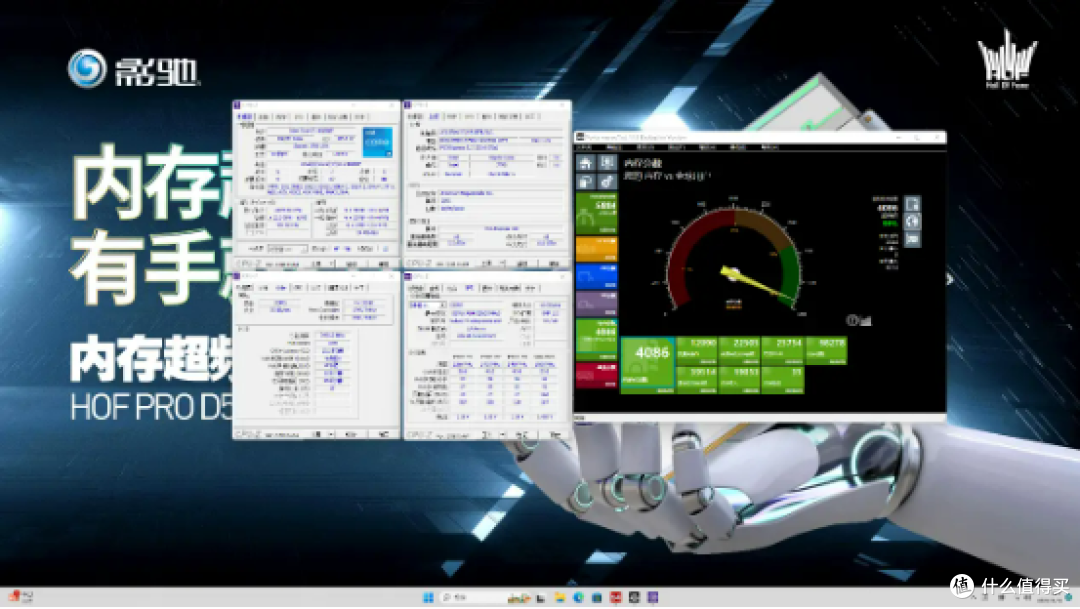Viewport: 1080px width, 609px height.
Task: Click OK button in CPU-Z mainboard window
Action: coord(554,264)
